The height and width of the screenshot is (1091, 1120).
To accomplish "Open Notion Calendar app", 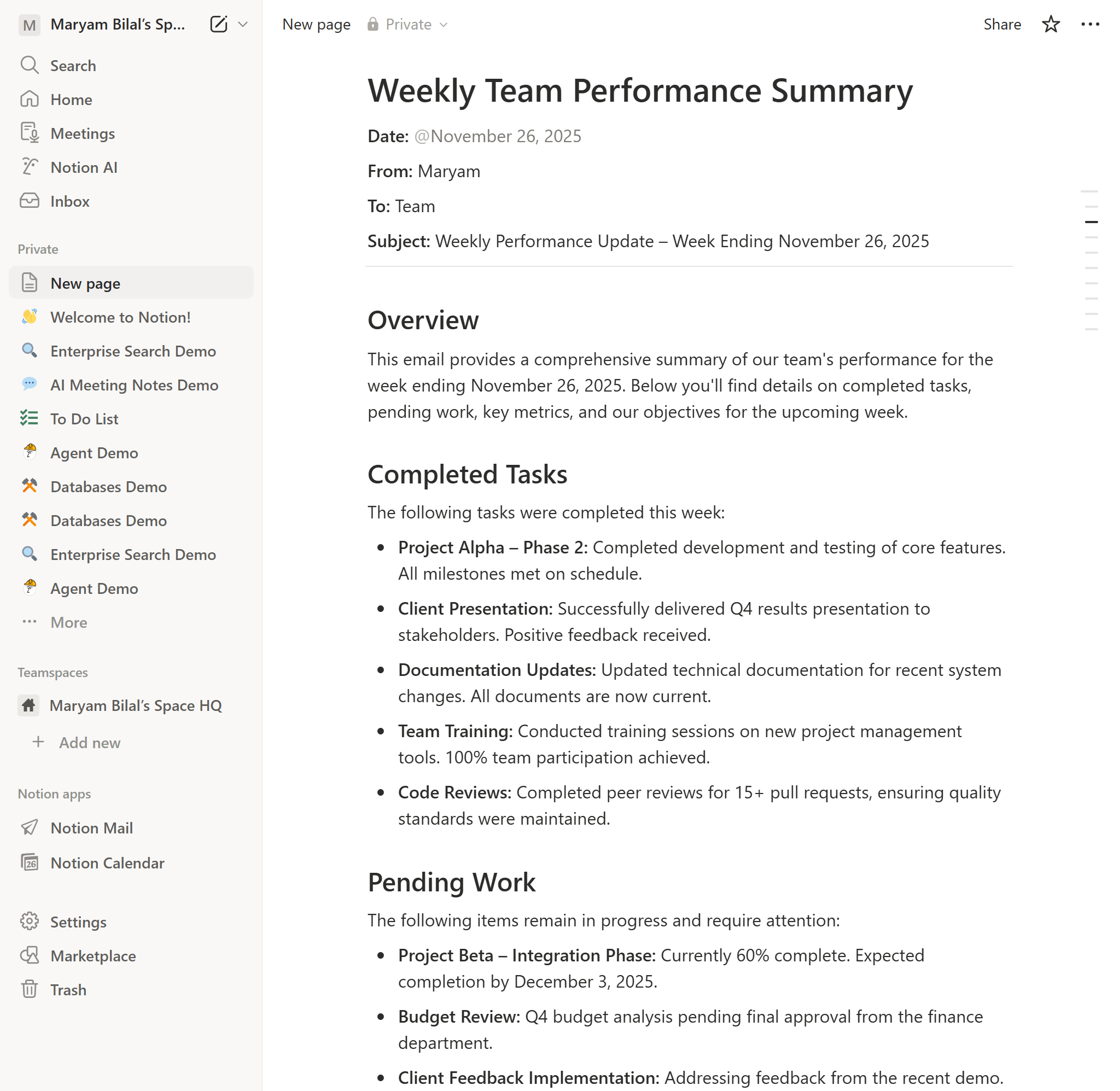I will click(107, 863).
